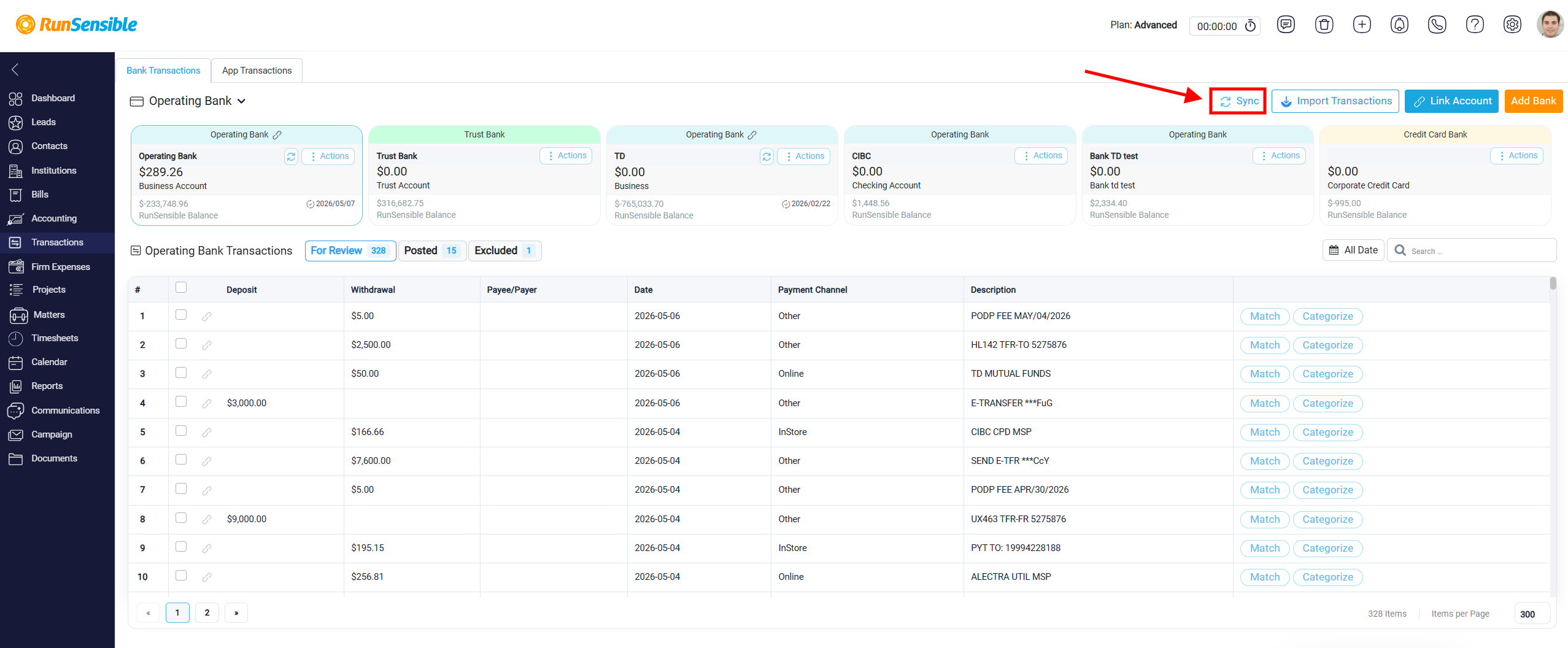Click the link icon in row 4
The image size is (1568, 648).
tap(207, 404)
